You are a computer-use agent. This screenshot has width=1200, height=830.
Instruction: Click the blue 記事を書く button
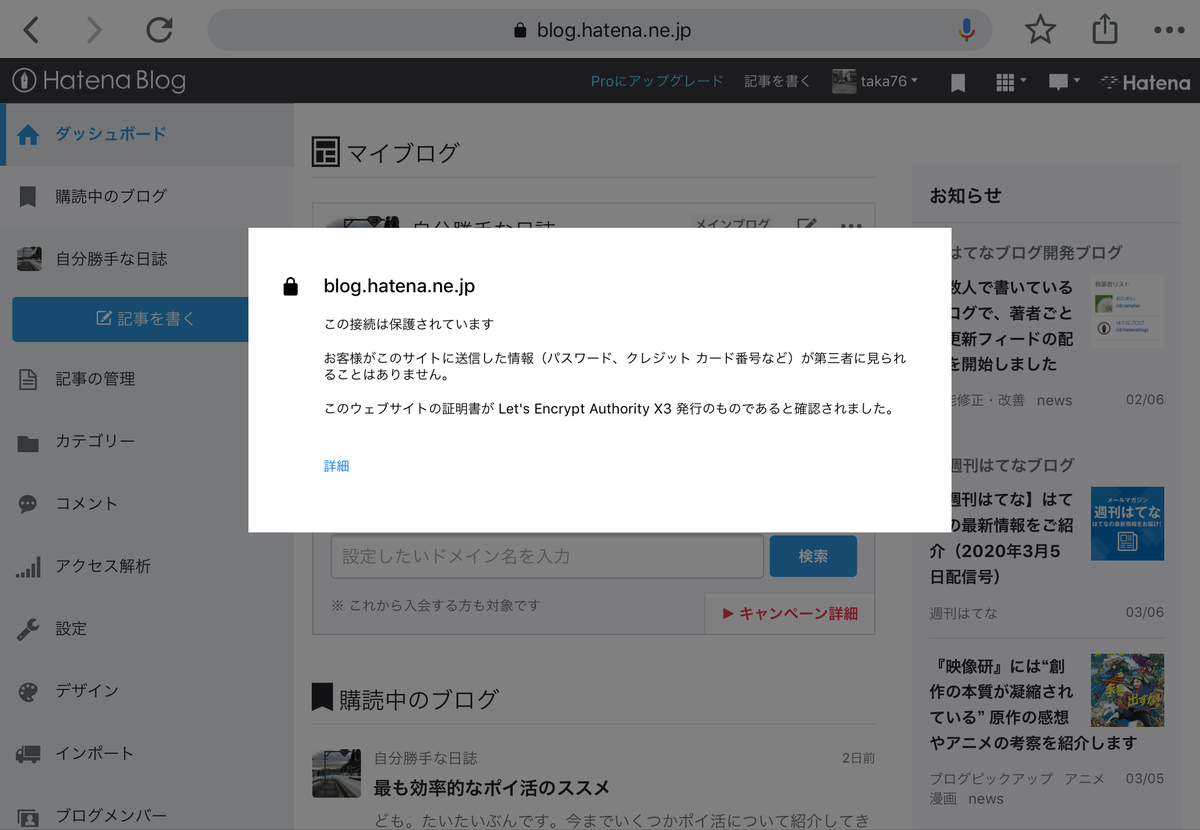130,319
